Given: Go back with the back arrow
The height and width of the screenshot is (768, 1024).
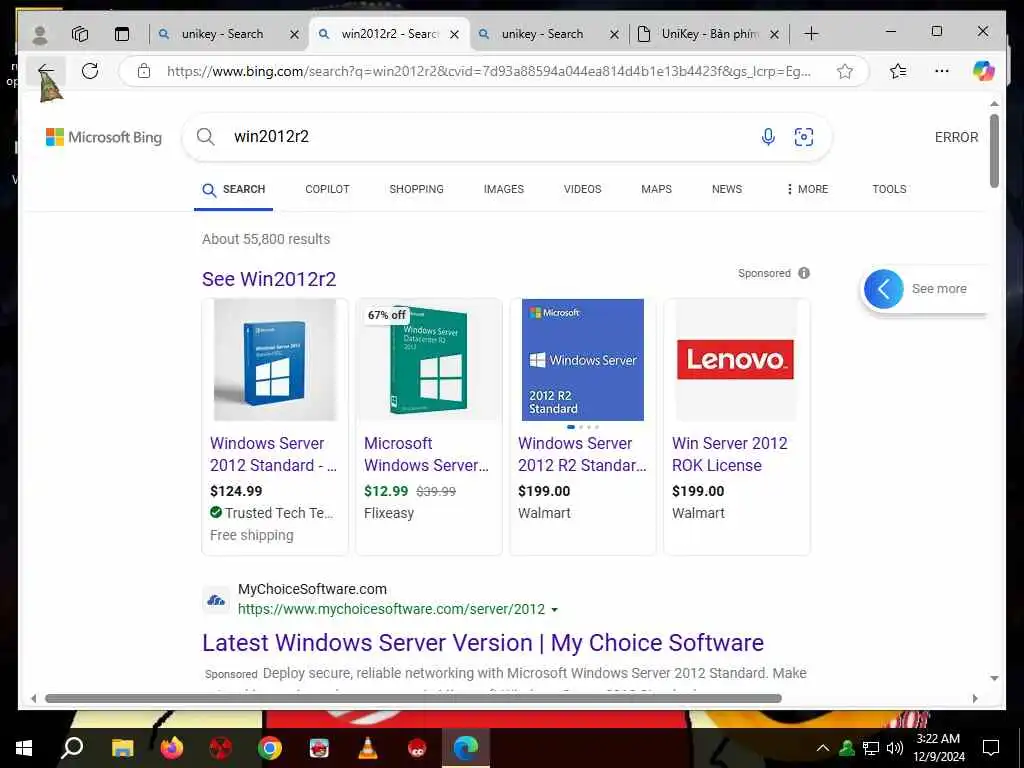Looking at the screenshot, I should (x=46, y=71).
